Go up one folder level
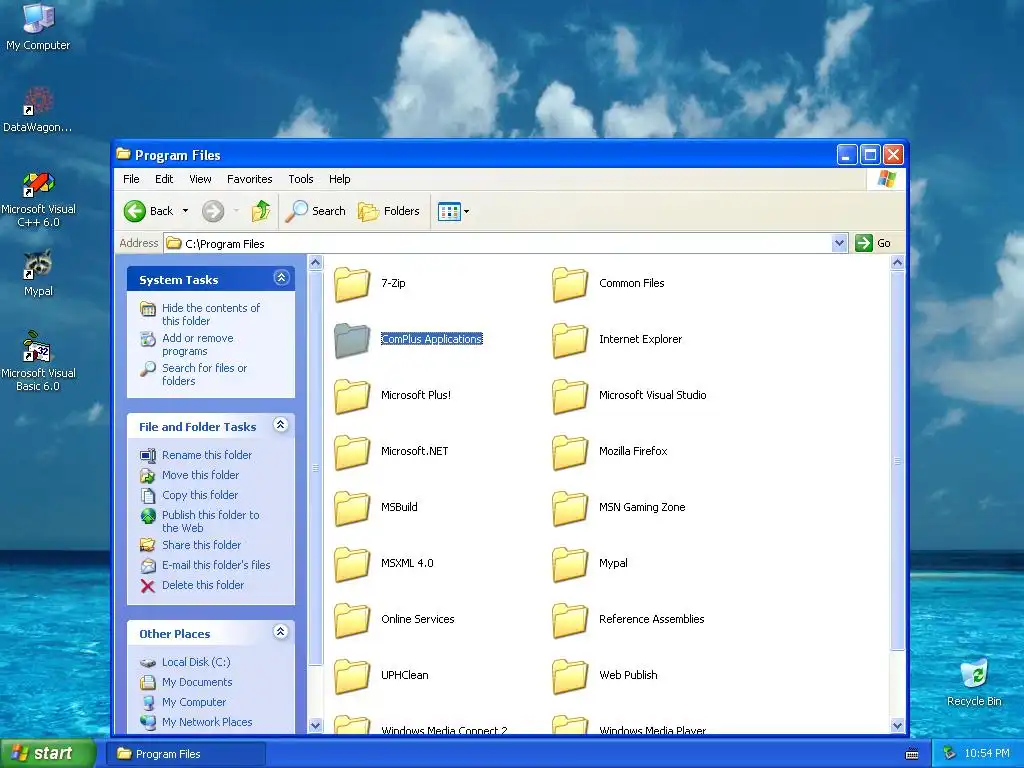The width and height of the screenshot is (1024, 768). pyautogui.click(x=261, y=211)
